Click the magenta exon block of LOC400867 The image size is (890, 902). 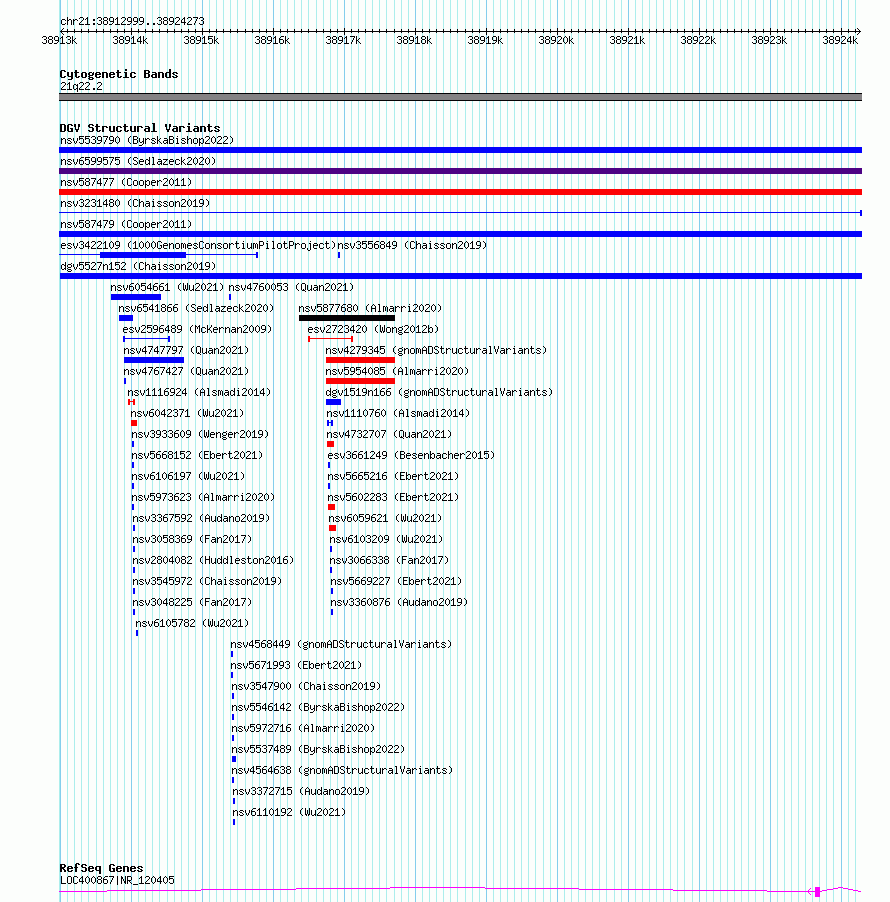[x=817, y=892]
